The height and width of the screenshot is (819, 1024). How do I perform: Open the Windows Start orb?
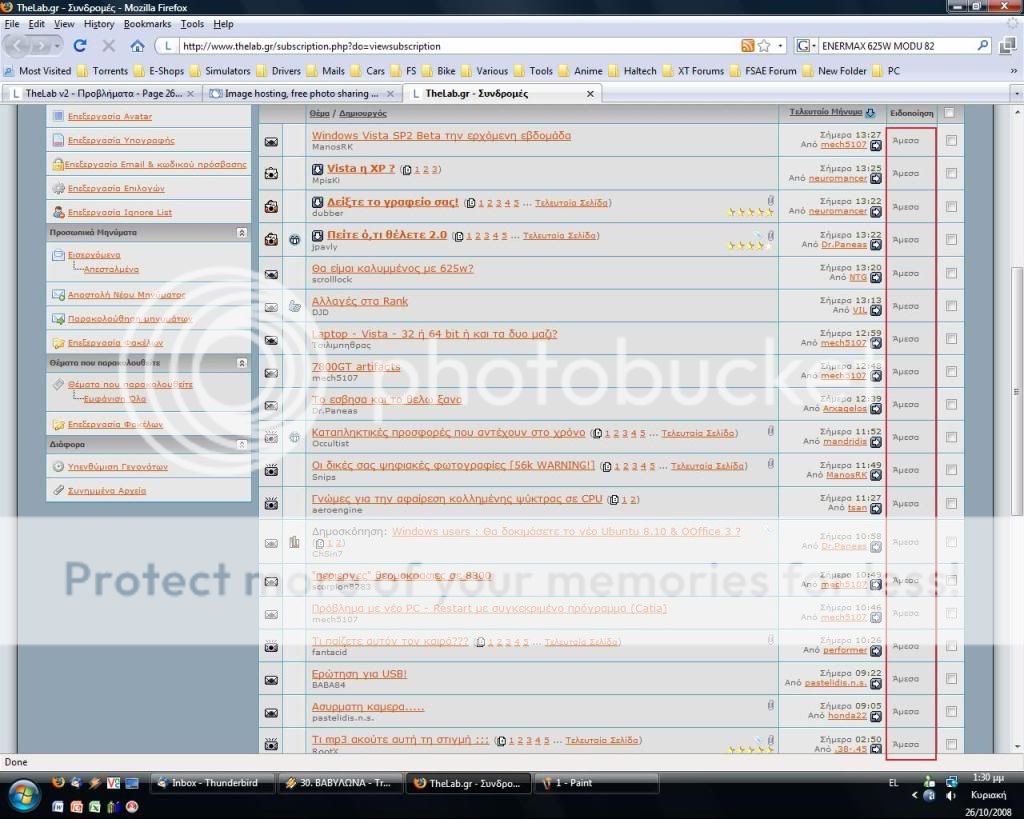click(x=22, y=795)
